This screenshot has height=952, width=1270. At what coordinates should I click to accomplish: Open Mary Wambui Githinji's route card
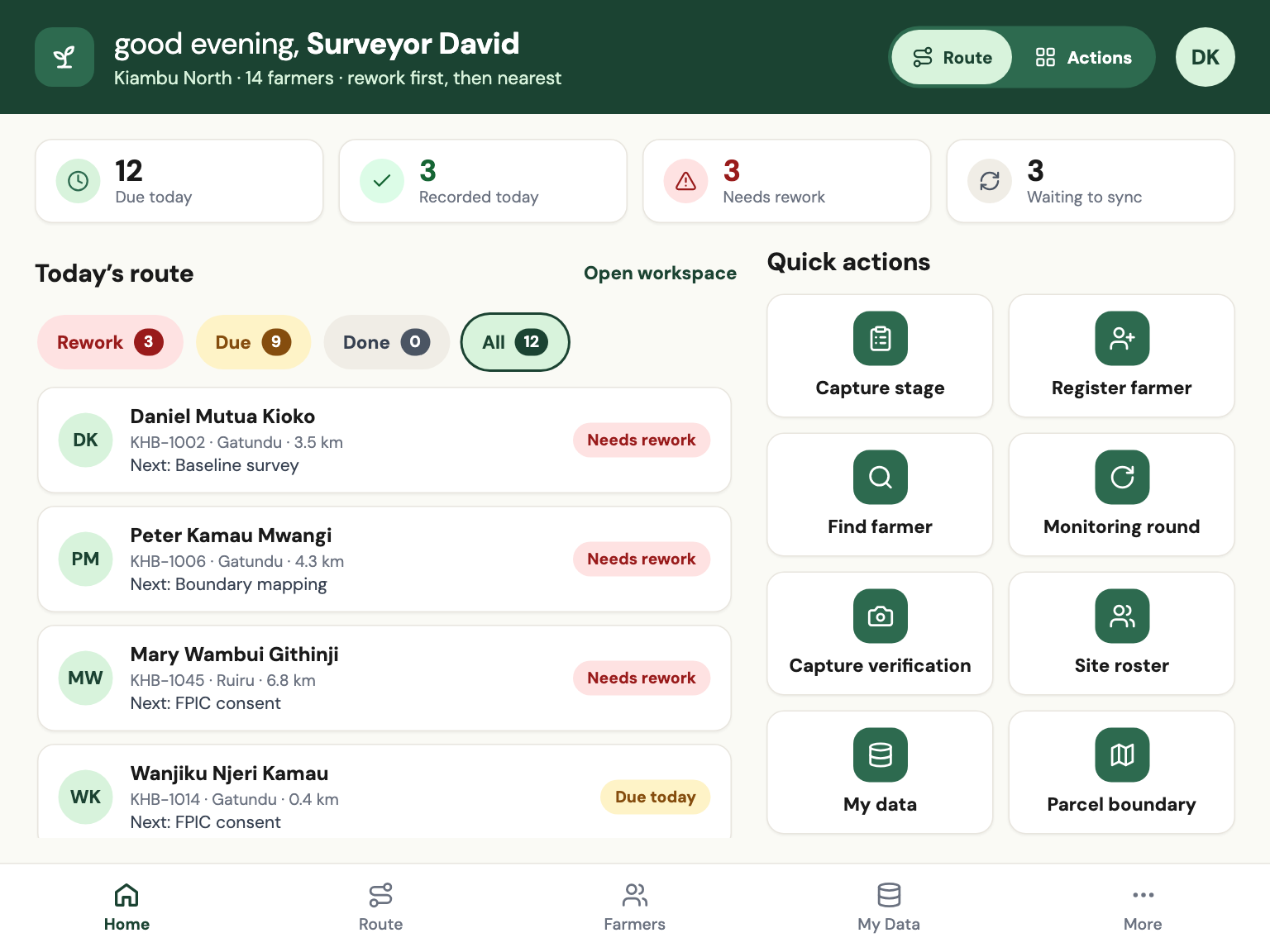[384, 678]
